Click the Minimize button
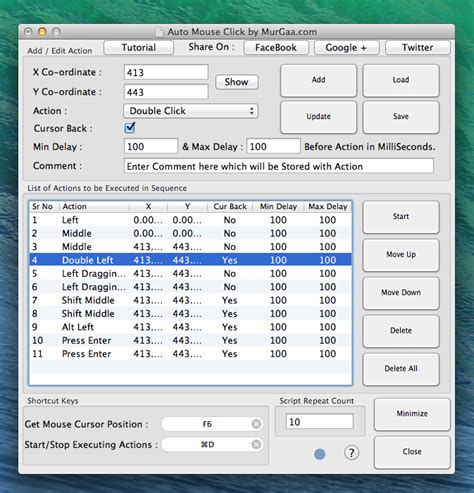Screen dimensions: 474x493 (412, 414)
